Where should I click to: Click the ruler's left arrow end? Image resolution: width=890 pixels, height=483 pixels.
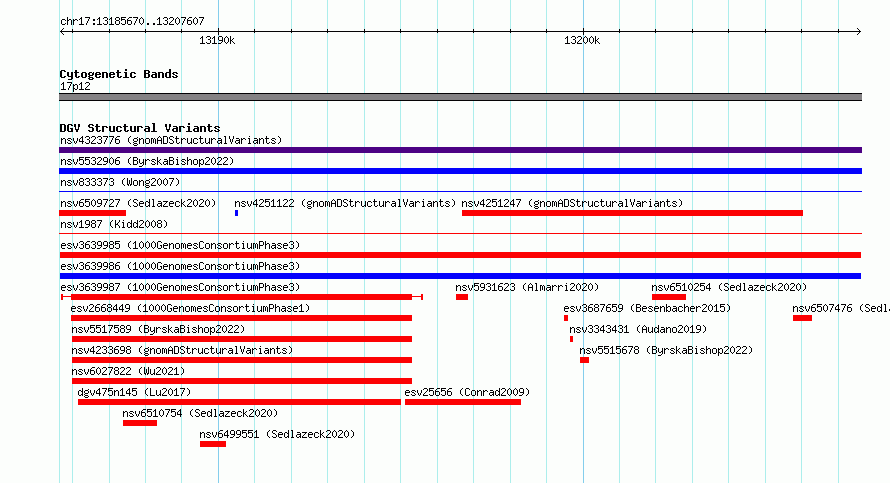[63, 31]
